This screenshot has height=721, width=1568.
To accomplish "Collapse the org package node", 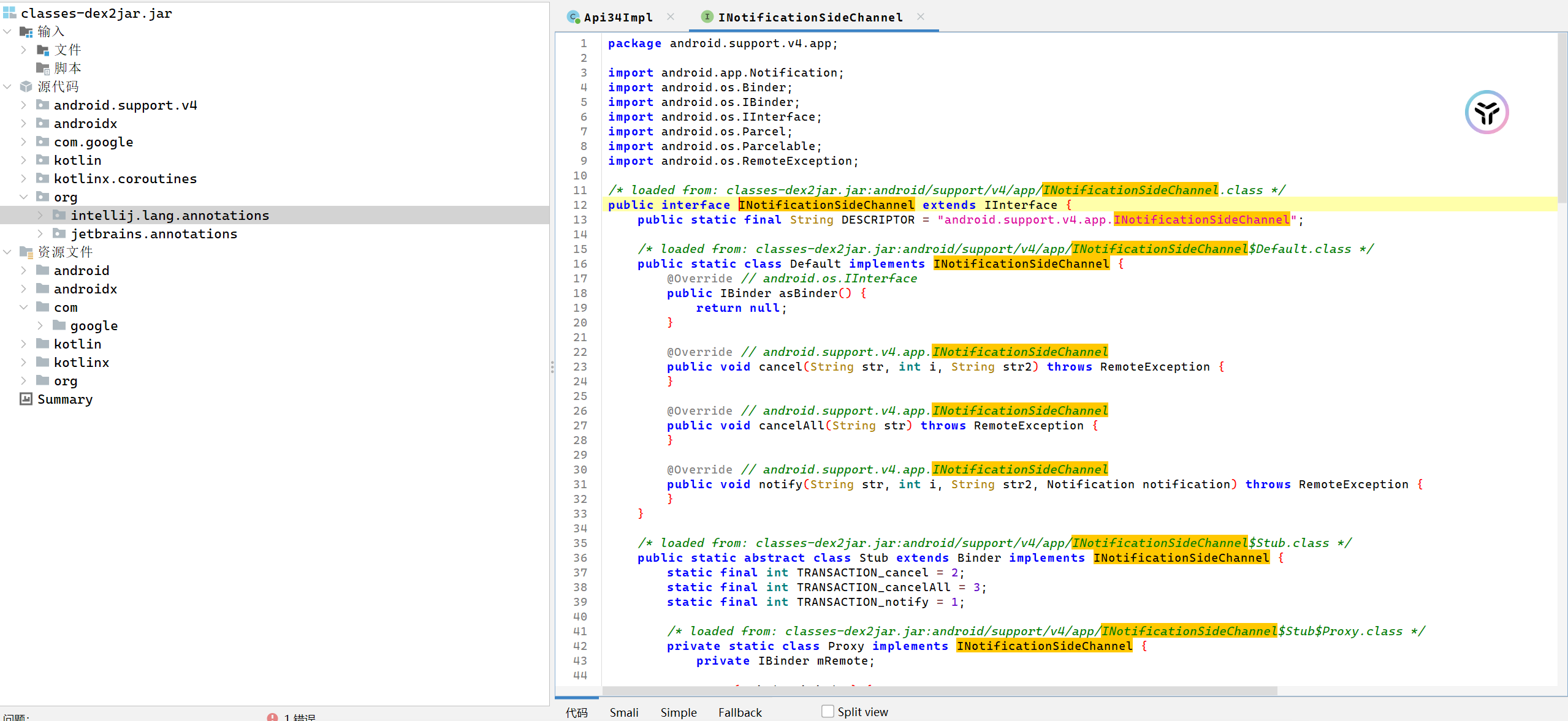I will (x=23, y=197).
